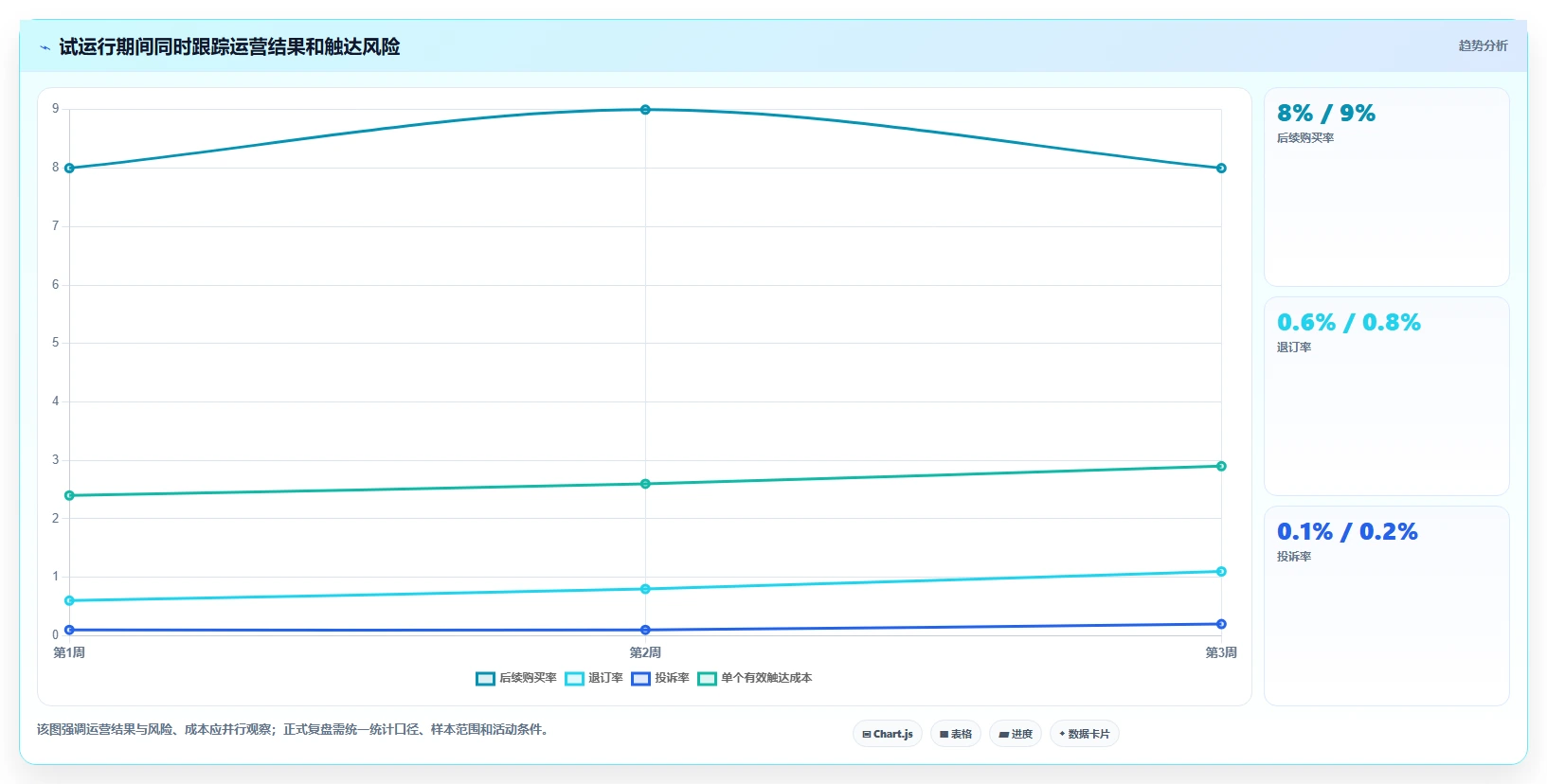Click the 8% / 9% value card
Screen dimensions: 1547x784
[1386, 187]
